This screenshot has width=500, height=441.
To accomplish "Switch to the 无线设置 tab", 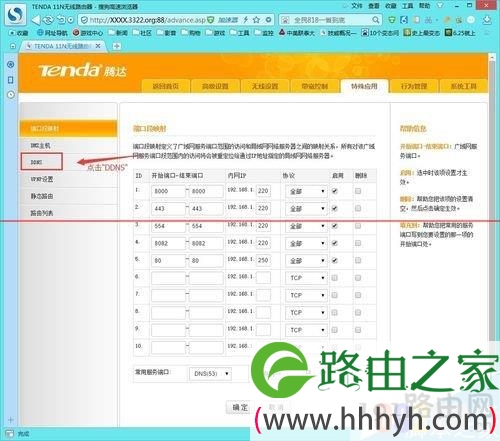I will [x=265, y=86].
